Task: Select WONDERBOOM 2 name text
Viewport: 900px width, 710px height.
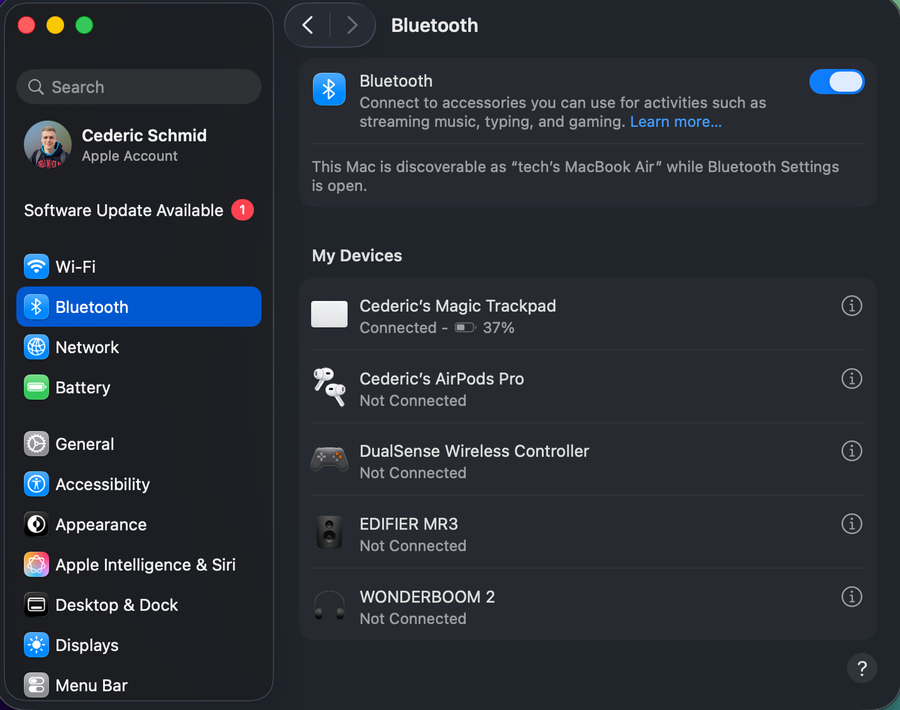Action: [x=427, y=597]
